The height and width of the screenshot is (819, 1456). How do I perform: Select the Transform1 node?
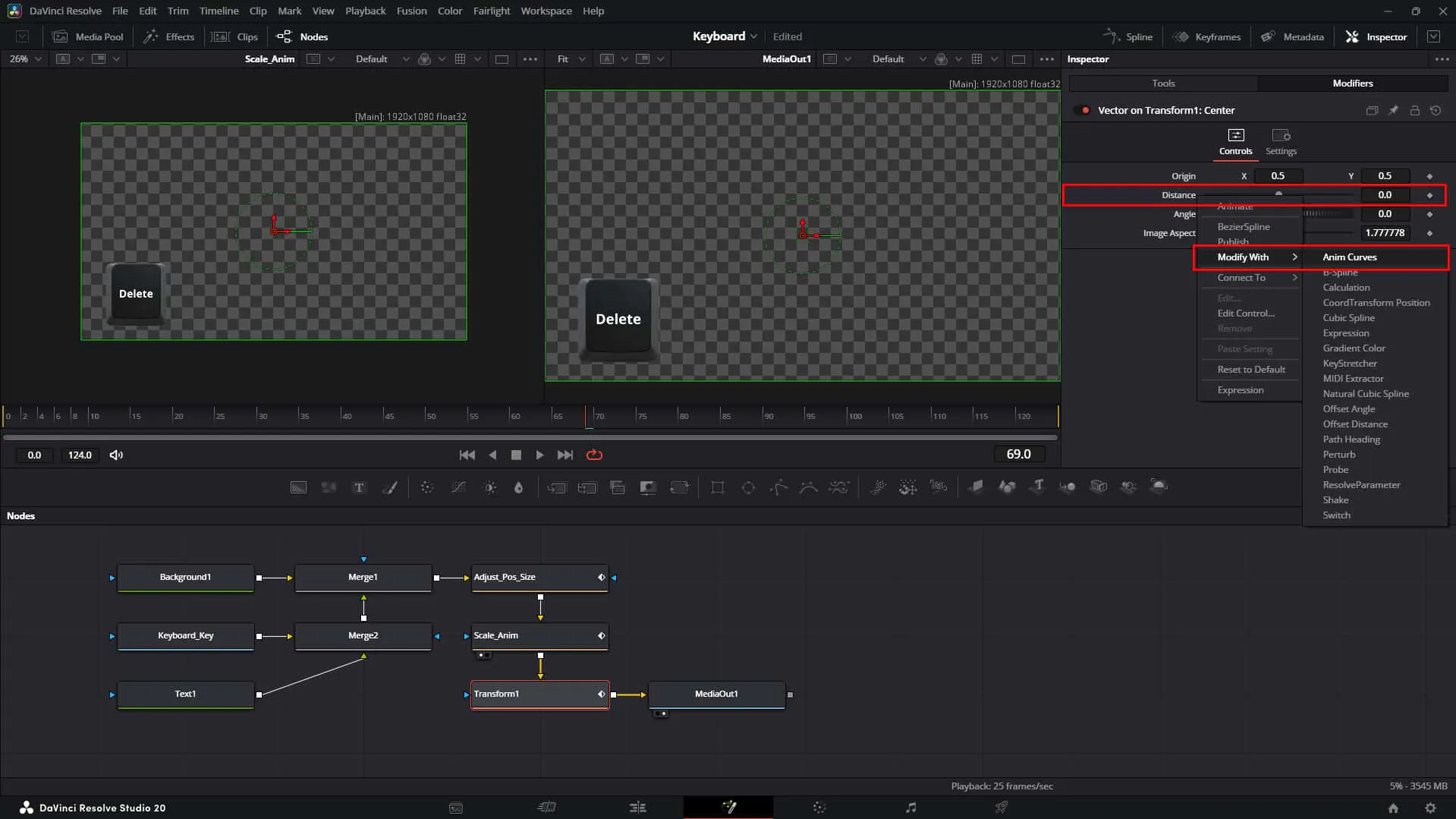539,695
